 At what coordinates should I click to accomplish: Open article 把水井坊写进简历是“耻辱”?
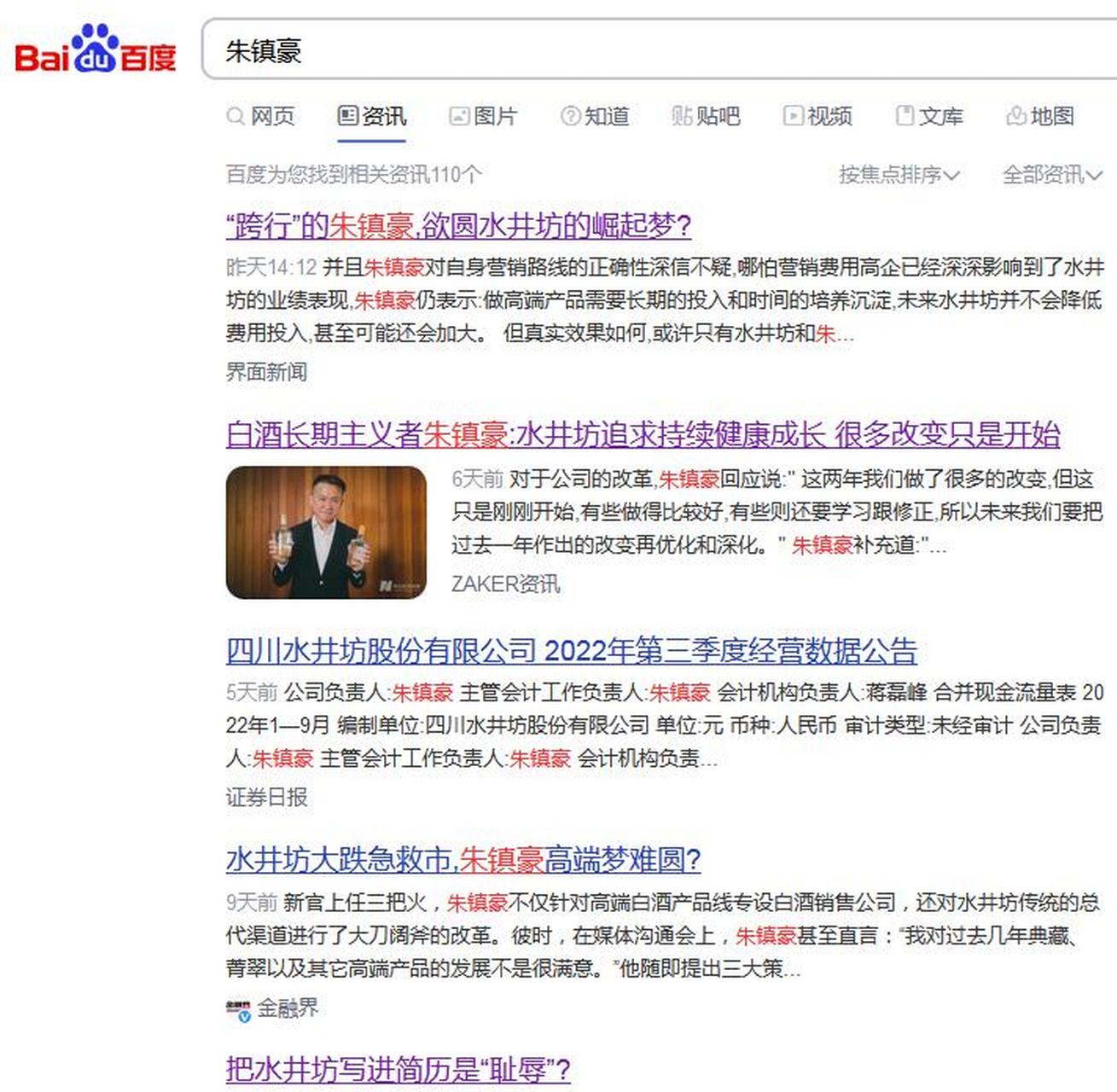[x=398, y=1070]
